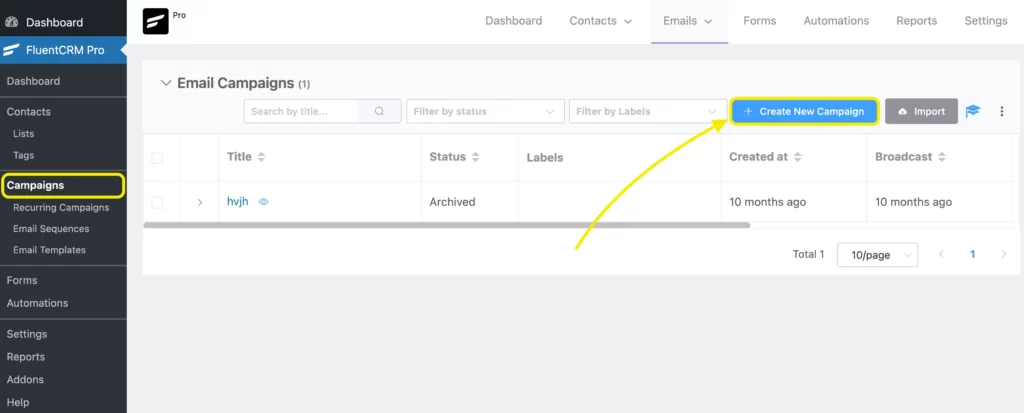The width and height of the screenshot is (1024, 413).
Task: Expand the Emails top menu dropdown
Action: pyautogui.click(x=688, y=21)
